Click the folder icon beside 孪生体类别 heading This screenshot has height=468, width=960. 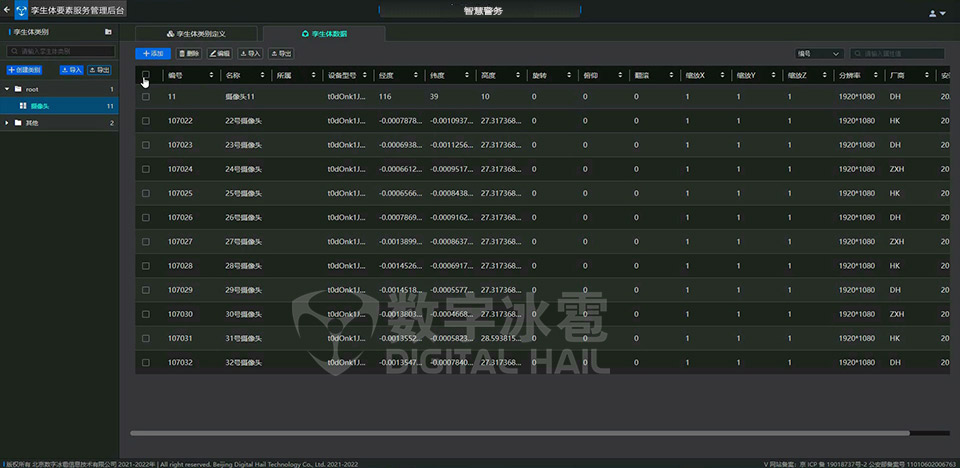[x=108, y=32]
